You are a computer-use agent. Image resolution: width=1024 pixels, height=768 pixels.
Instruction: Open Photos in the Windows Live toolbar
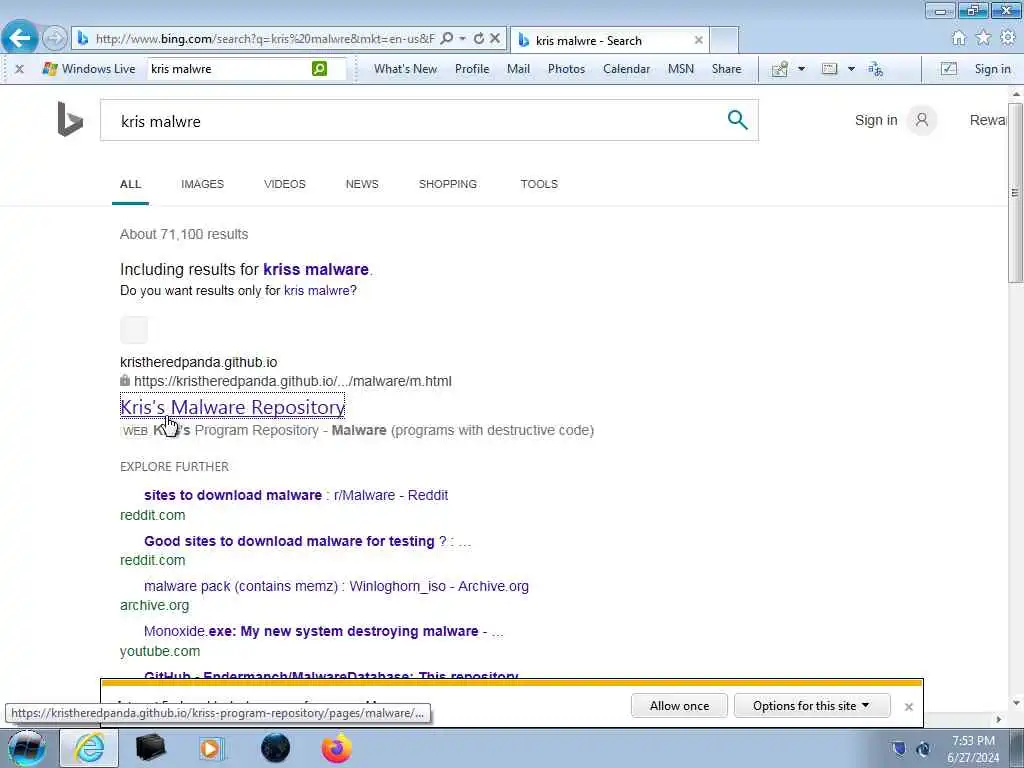click(566, 69)
